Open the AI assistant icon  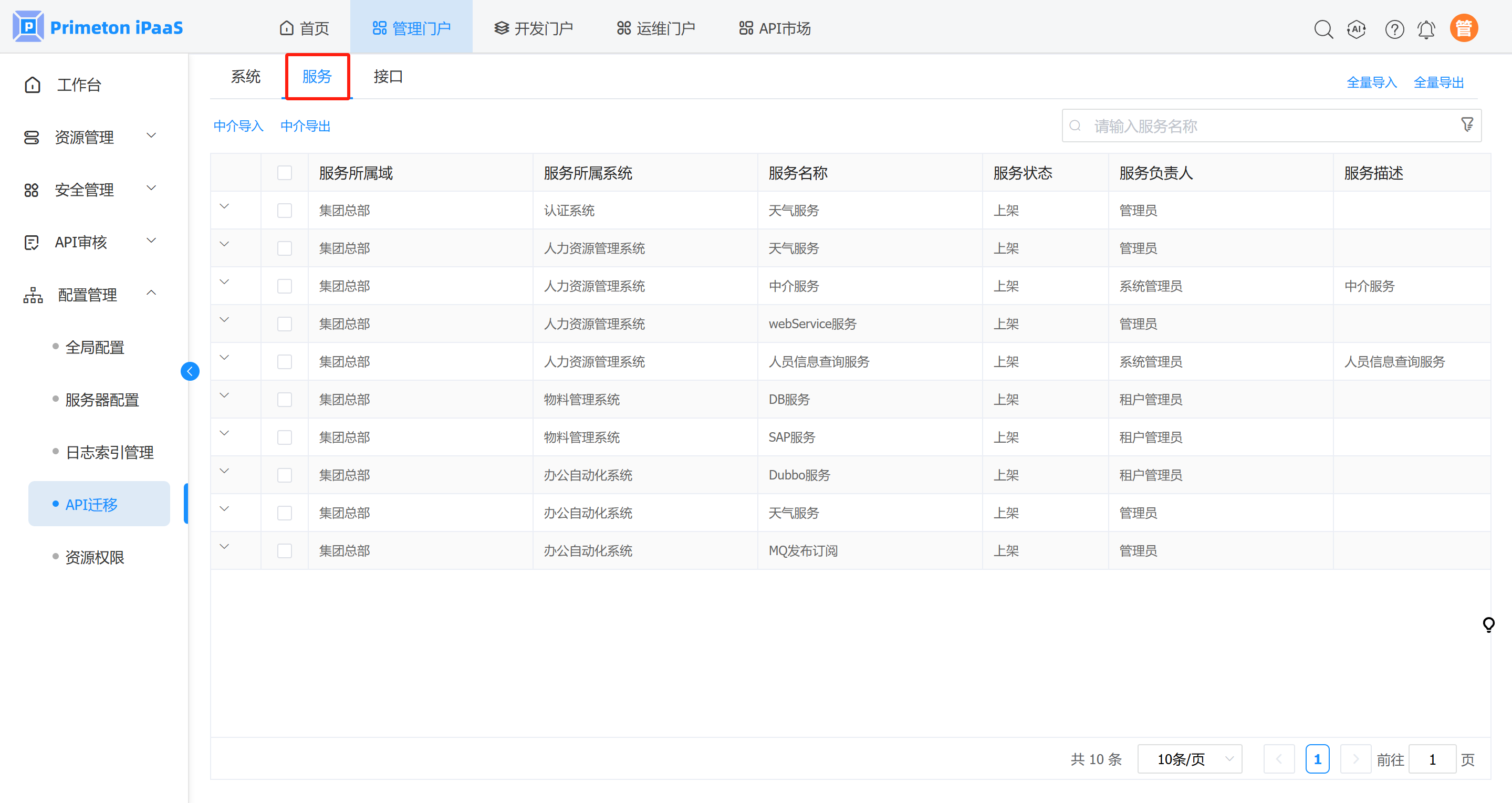click(1357, 29)
